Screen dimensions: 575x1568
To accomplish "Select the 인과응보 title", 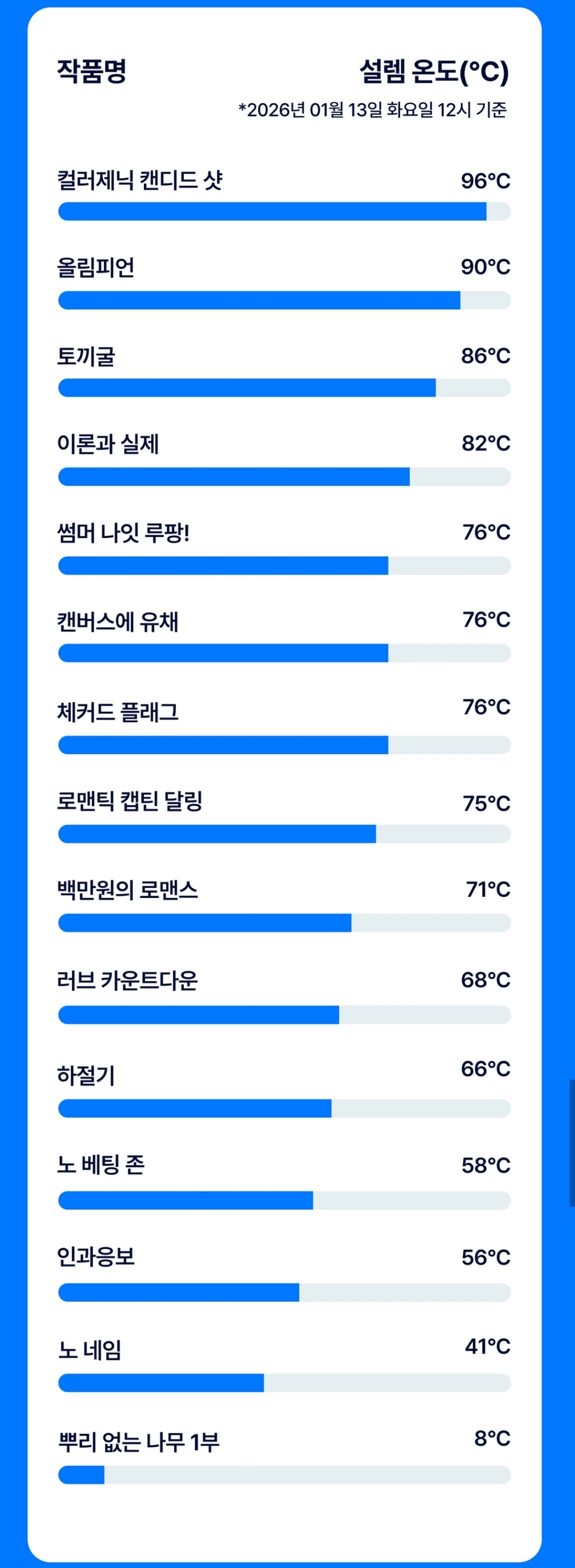I will click(x=95, y=1256).
